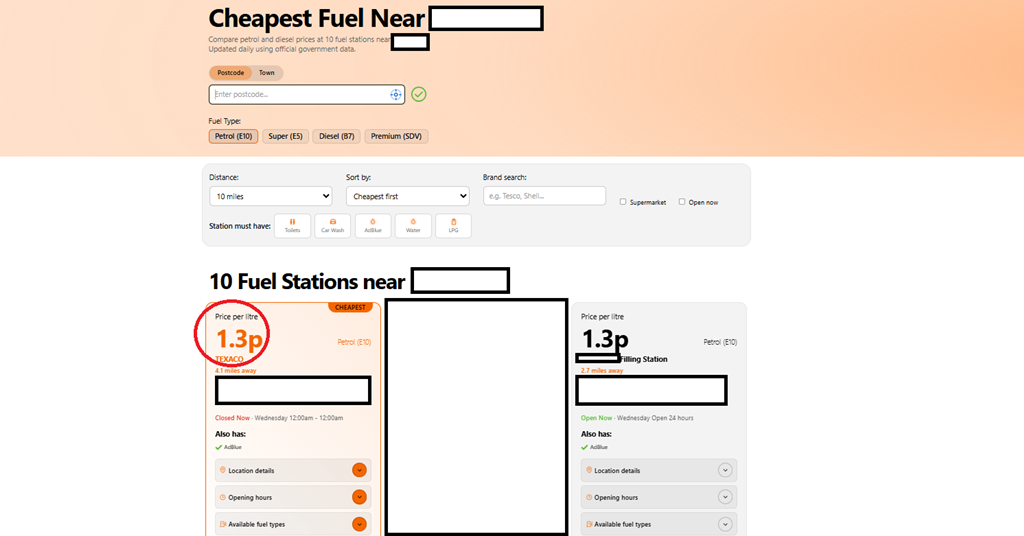Choose Super (E5) fuel type
Screen dimensions: 1024x536
coord(285,136)
